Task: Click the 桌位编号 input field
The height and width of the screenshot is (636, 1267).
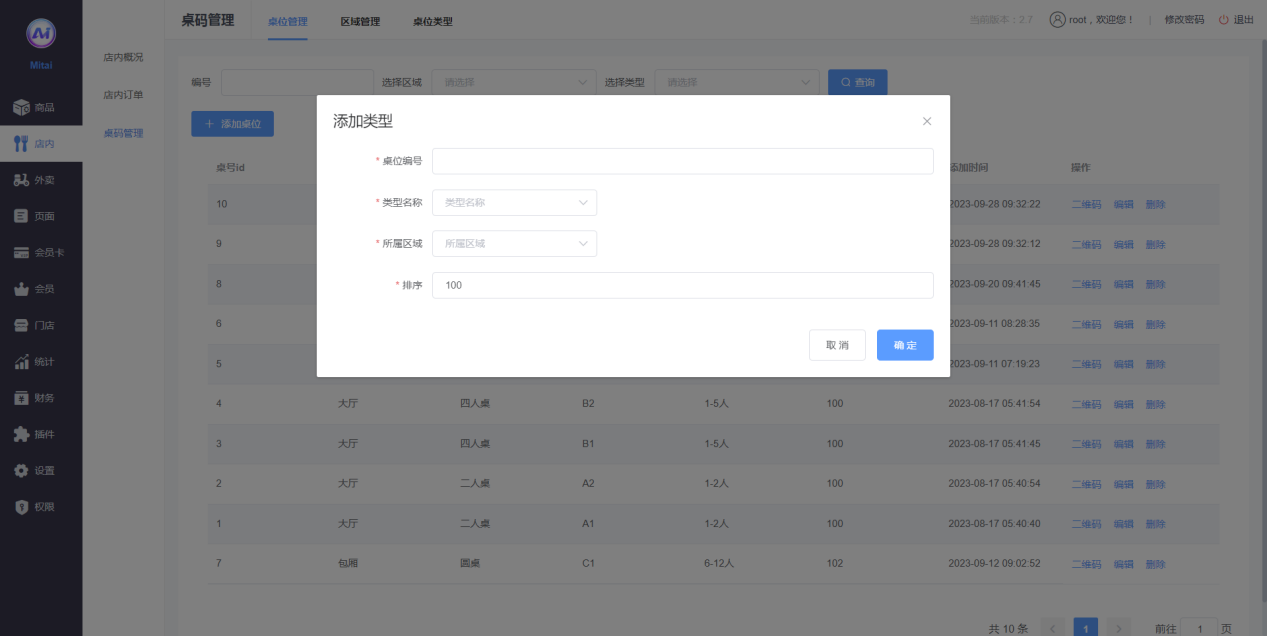Action: [682, 161]
